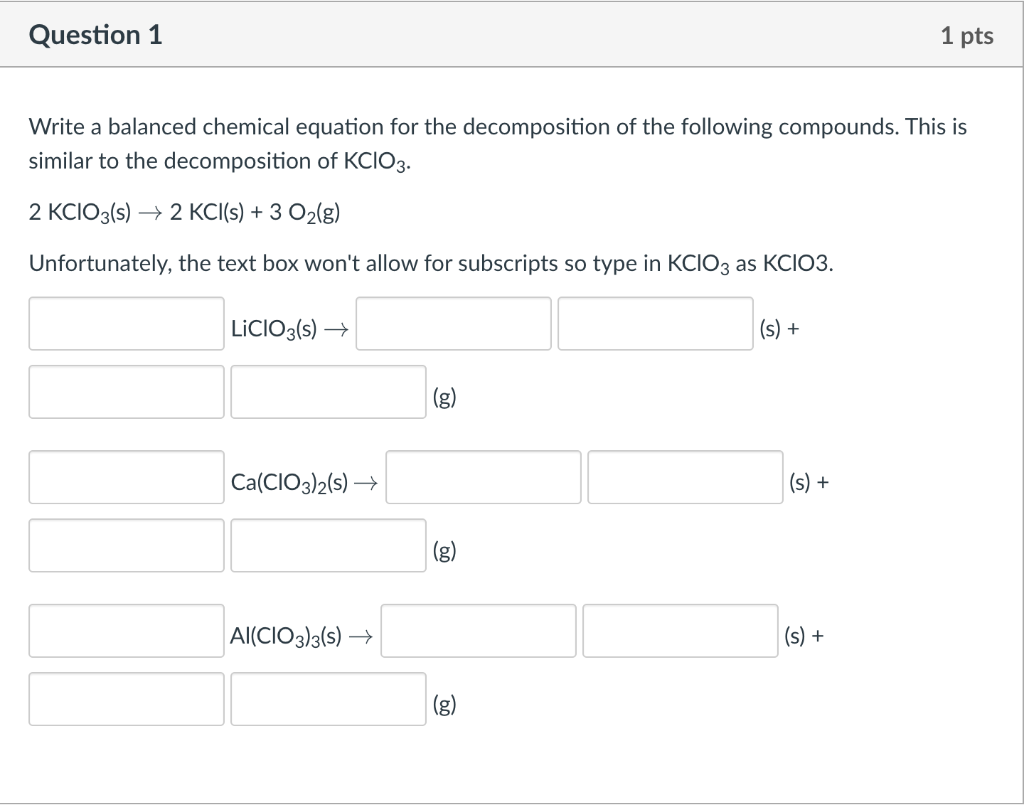Viewport: 1024px width, 805px height.
Task: Click the first product box after LiClO3 arrow
Action: tap(453, 323)
